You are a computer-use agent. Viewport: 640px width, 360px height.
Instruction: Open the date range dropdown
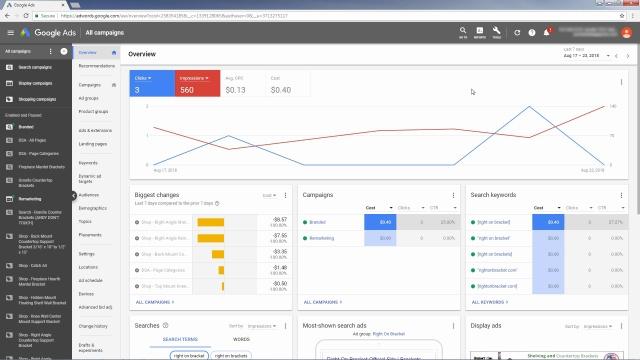click(x=586, y=56)
